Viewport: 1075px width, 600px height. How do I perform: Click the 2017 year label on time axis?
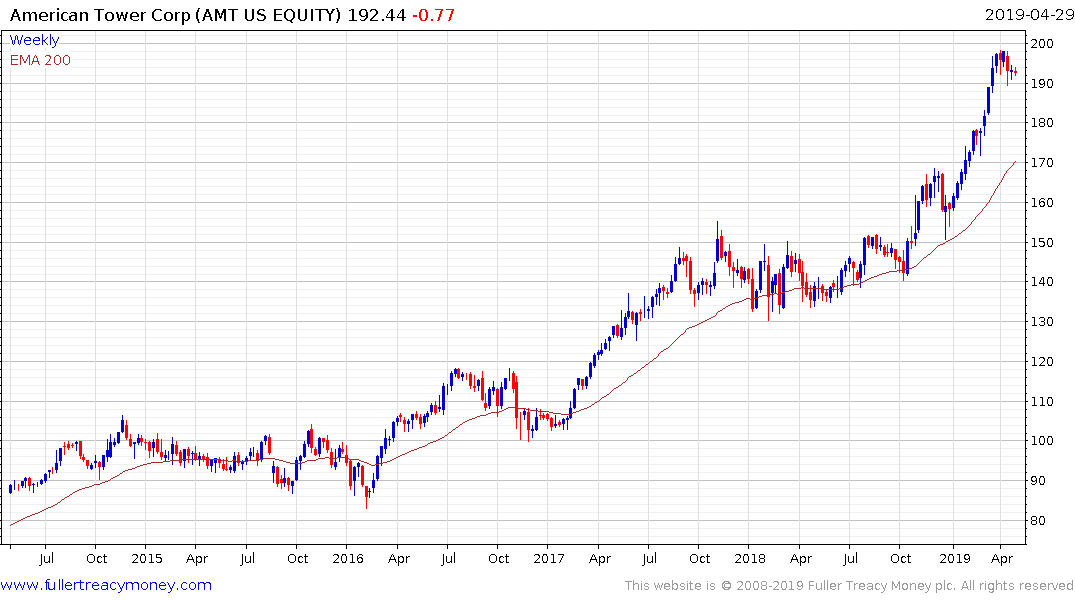(x=548, y=558)
